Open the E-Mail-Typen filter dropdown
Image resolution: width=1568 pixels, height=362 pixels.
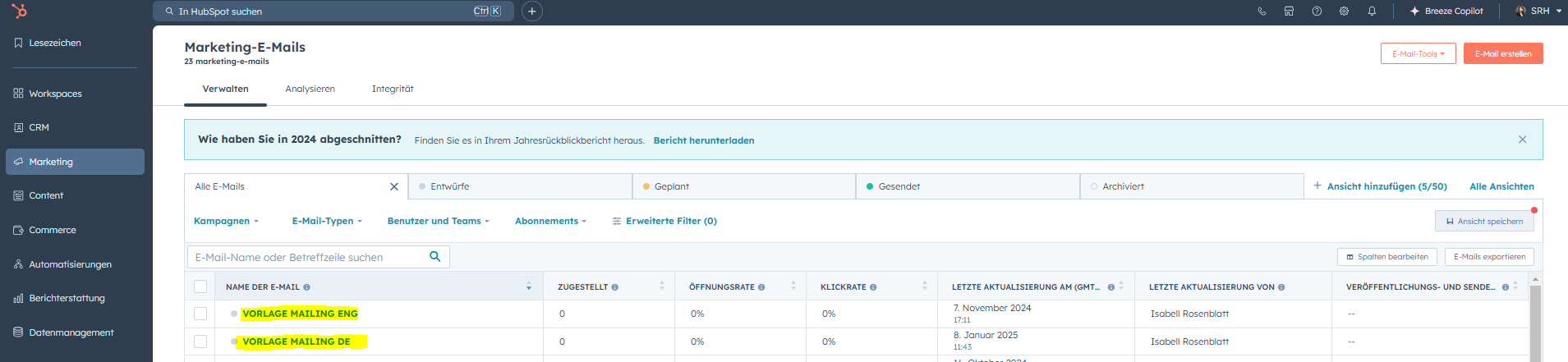coord(326,221)
